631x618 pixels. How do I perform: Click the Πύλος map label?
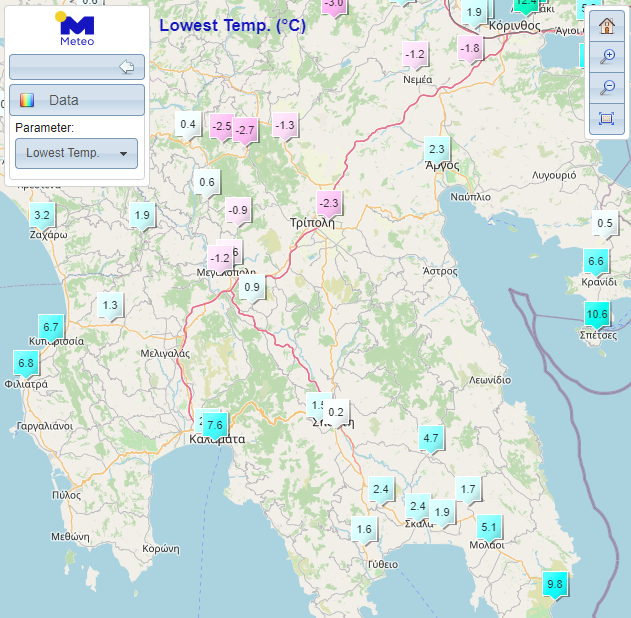(66, 495)
